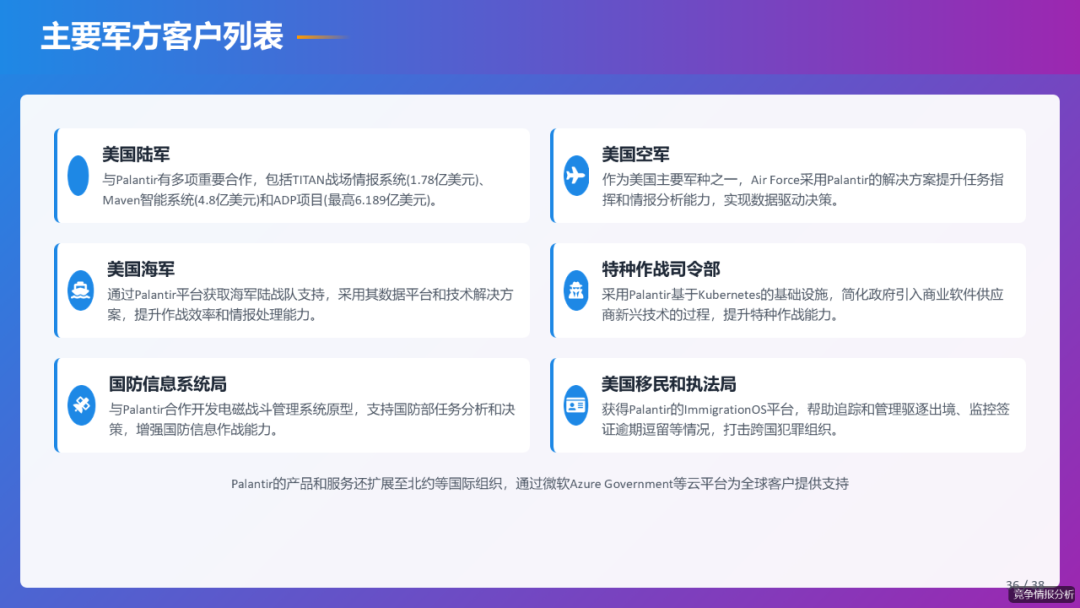
Task: Click the 竞争情报分析 label
Action: [1043, 594]
